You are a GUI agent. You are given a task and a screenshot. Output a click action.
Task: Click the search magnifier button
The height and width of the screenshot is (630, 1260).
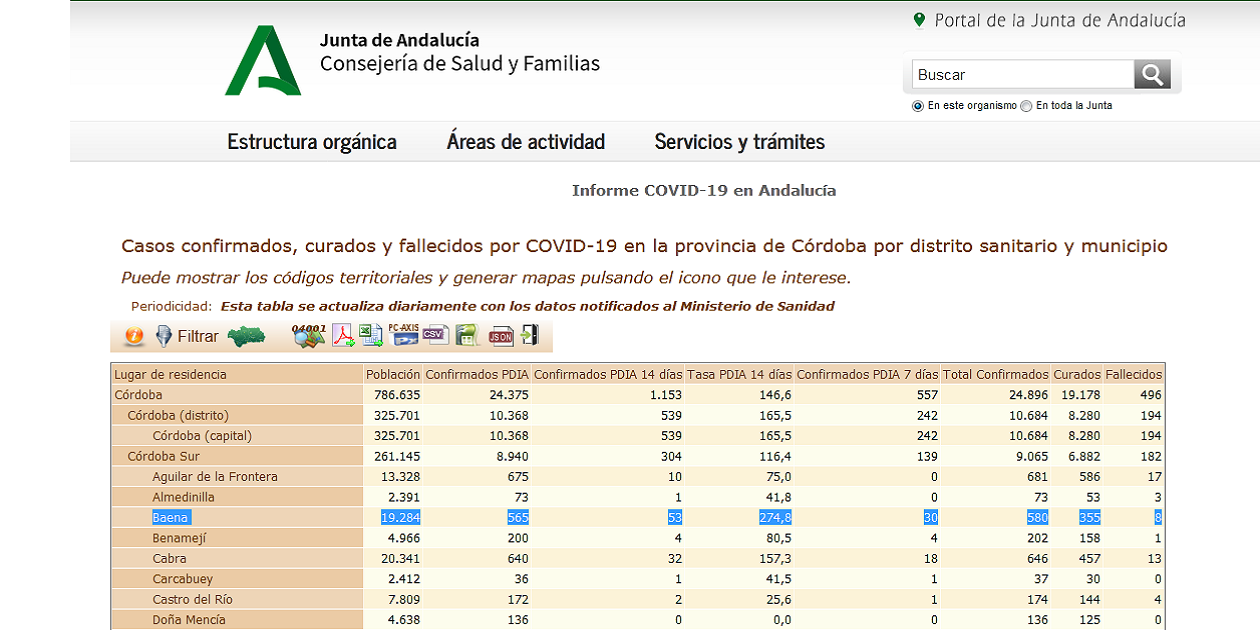1152,74
